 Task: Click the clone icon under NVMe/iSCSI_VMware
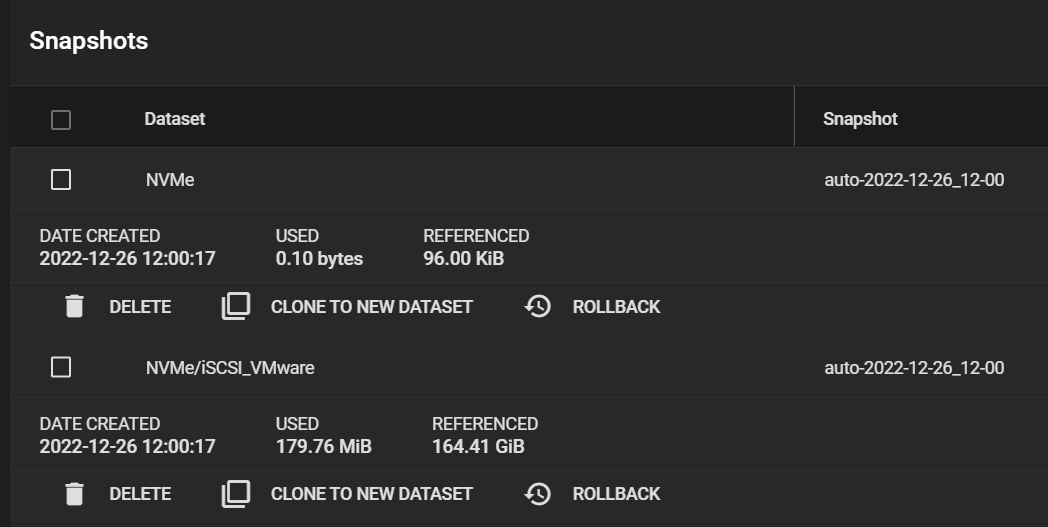(235, 493)
